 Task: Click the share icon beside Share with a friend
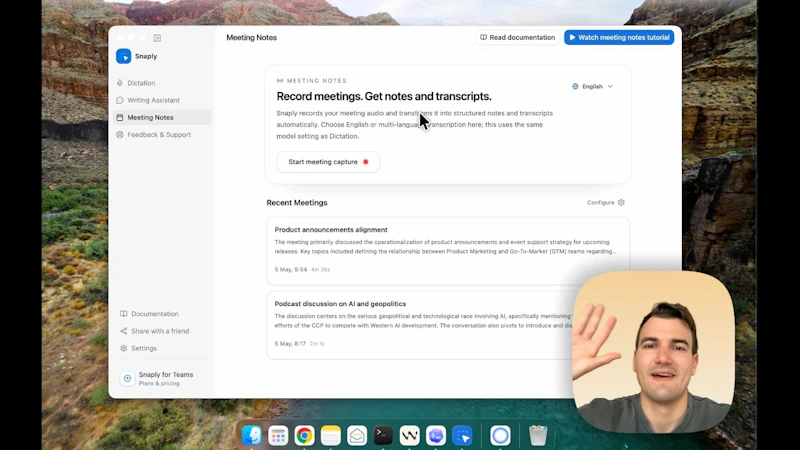(123, 331)
